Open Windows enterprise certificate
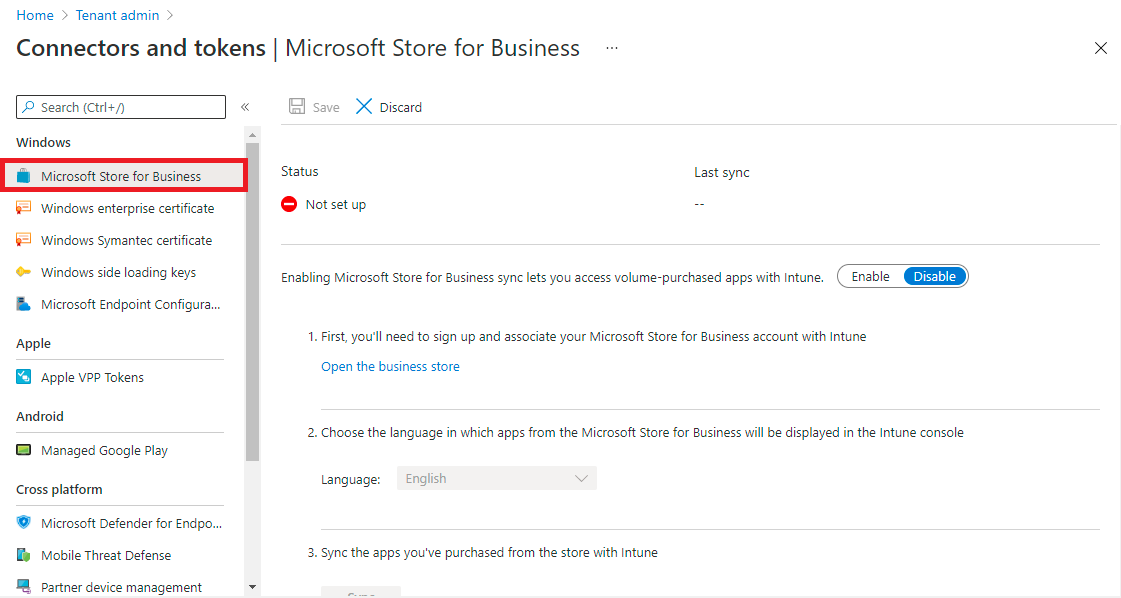 point(127,208)
